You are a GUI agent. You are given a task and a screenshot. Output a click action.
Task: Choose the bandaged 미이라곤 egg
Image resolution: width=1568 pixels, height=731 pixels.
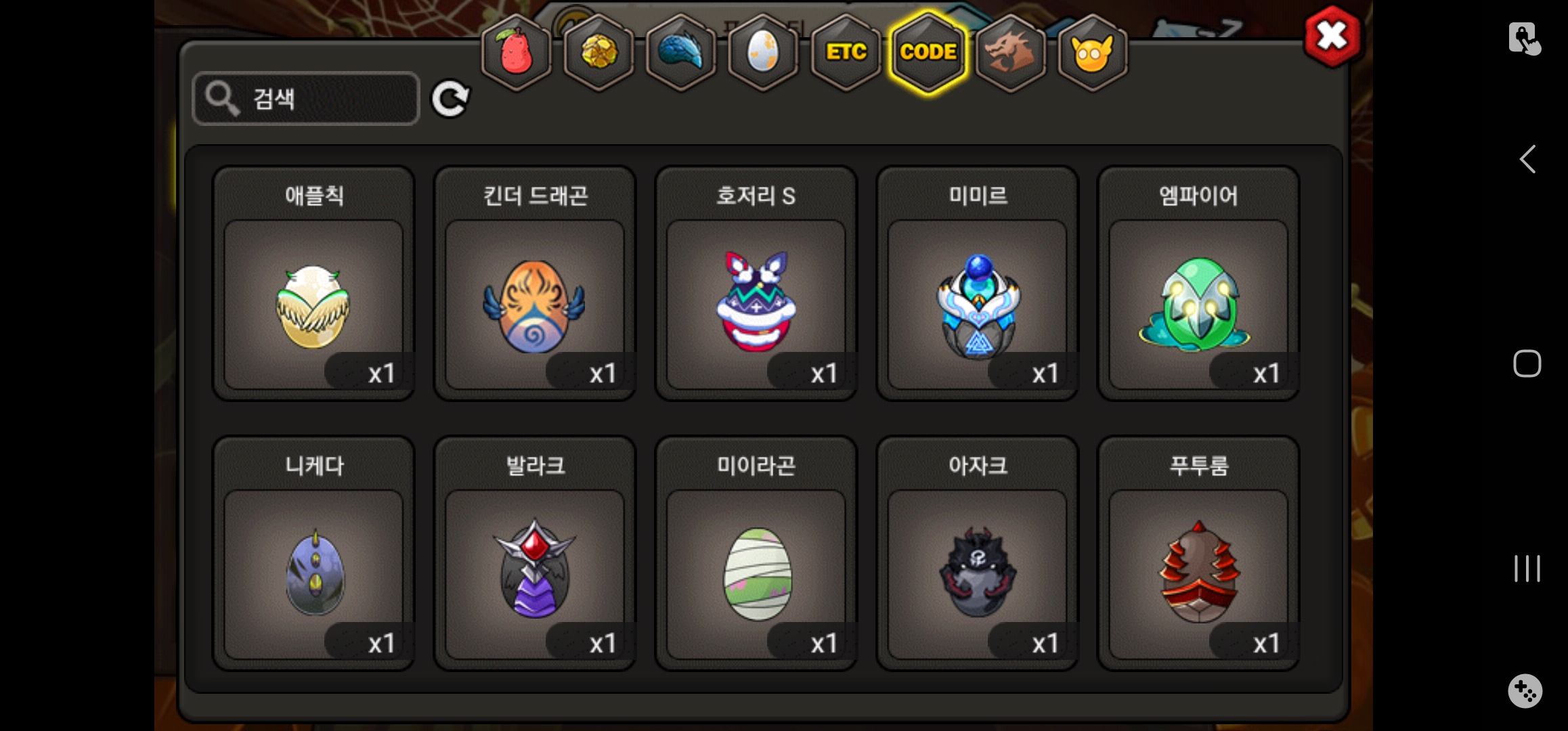756,554
